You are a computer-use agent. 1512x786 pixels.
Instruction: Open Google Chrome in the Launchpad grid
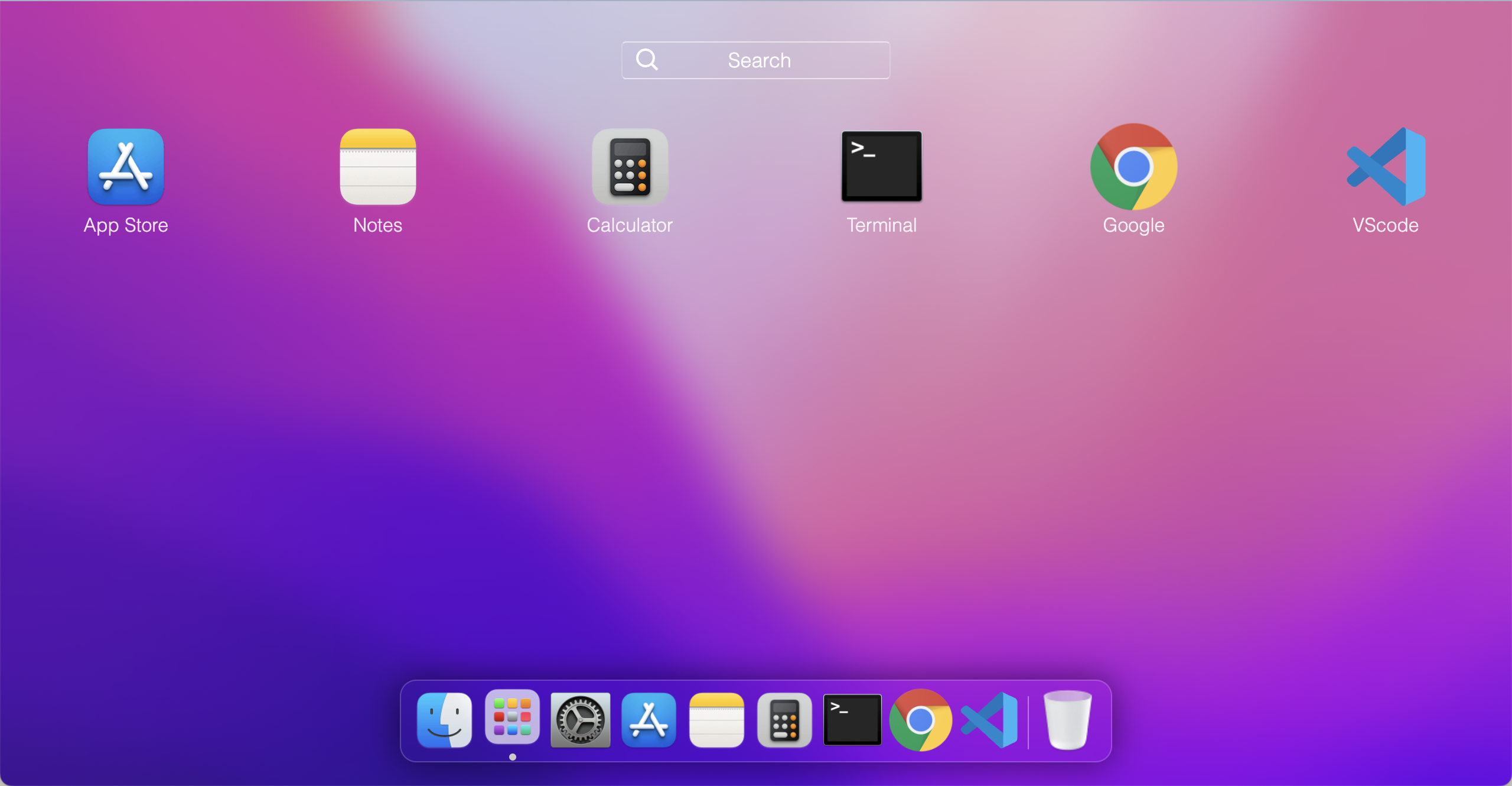click(x=1134, y=167)
